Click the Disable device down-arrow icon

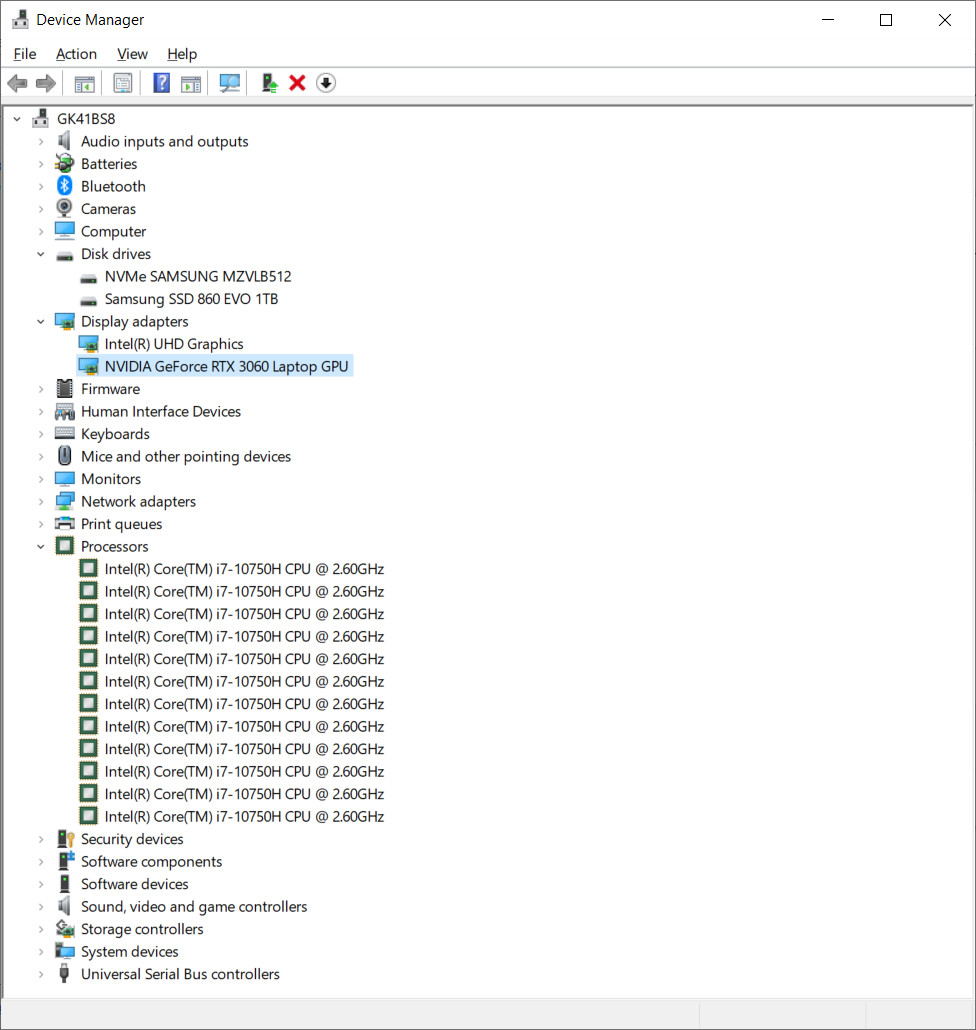tap(326, 83)
